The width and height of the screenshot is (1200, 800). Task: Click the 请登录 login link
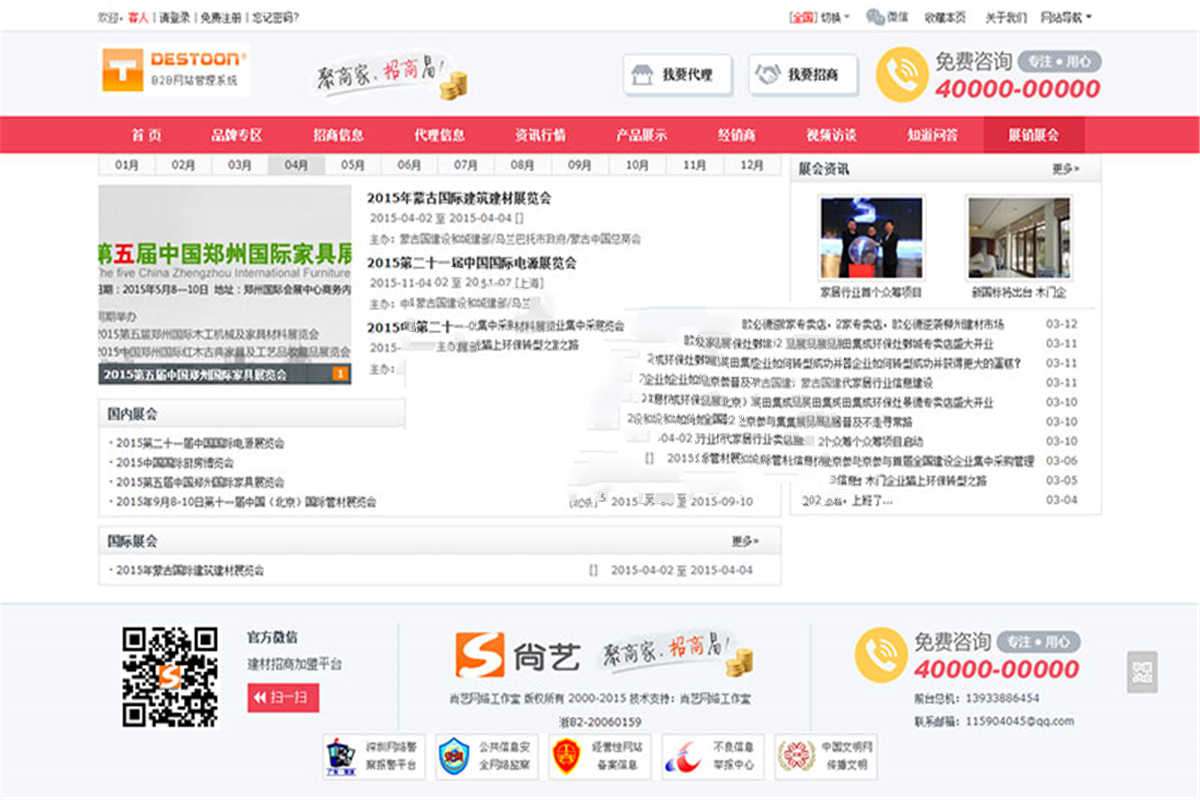(175, 17)
